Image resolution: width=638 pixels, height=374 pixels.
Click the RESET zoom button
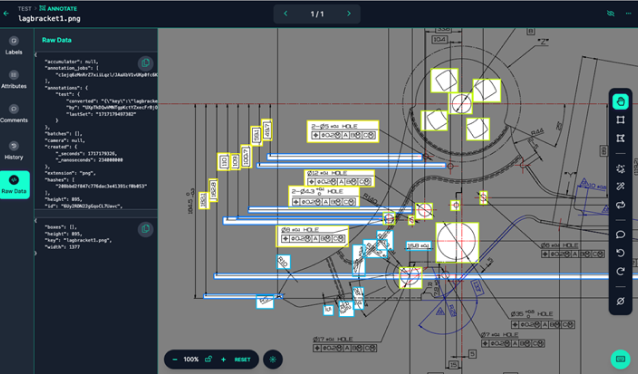[x=242, y=359]
